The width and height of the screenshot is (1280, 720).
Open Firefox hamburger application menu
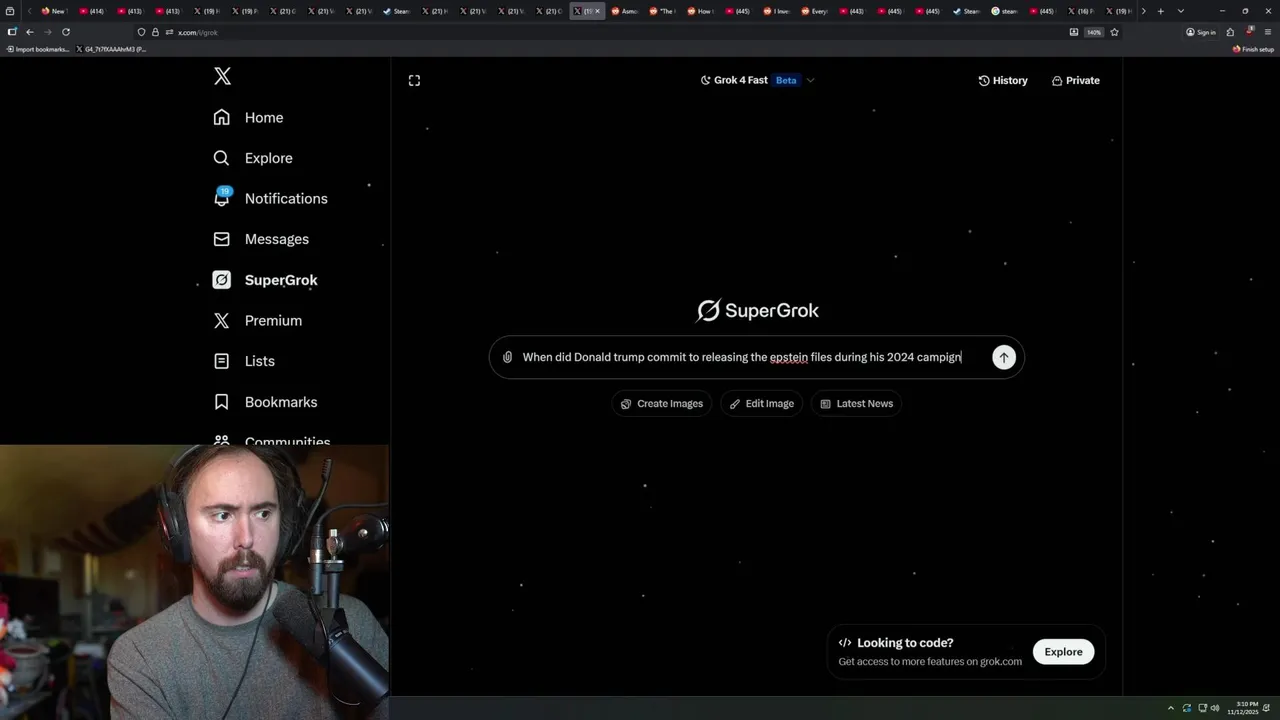tap(1267, 32)
